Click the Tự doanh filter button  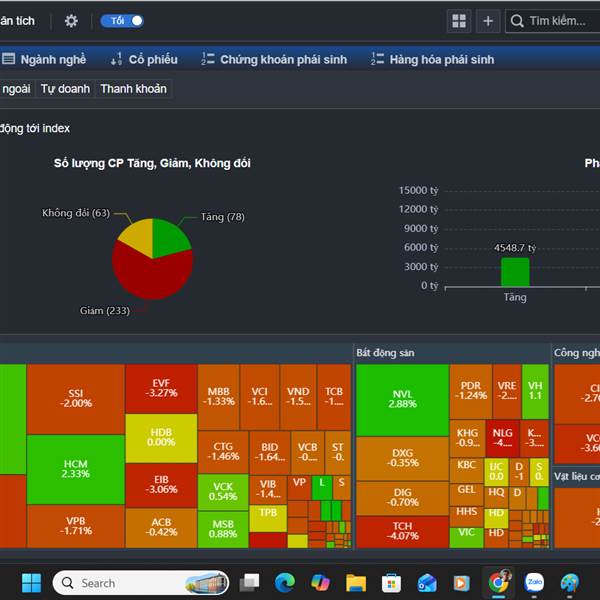pos(65,89)
